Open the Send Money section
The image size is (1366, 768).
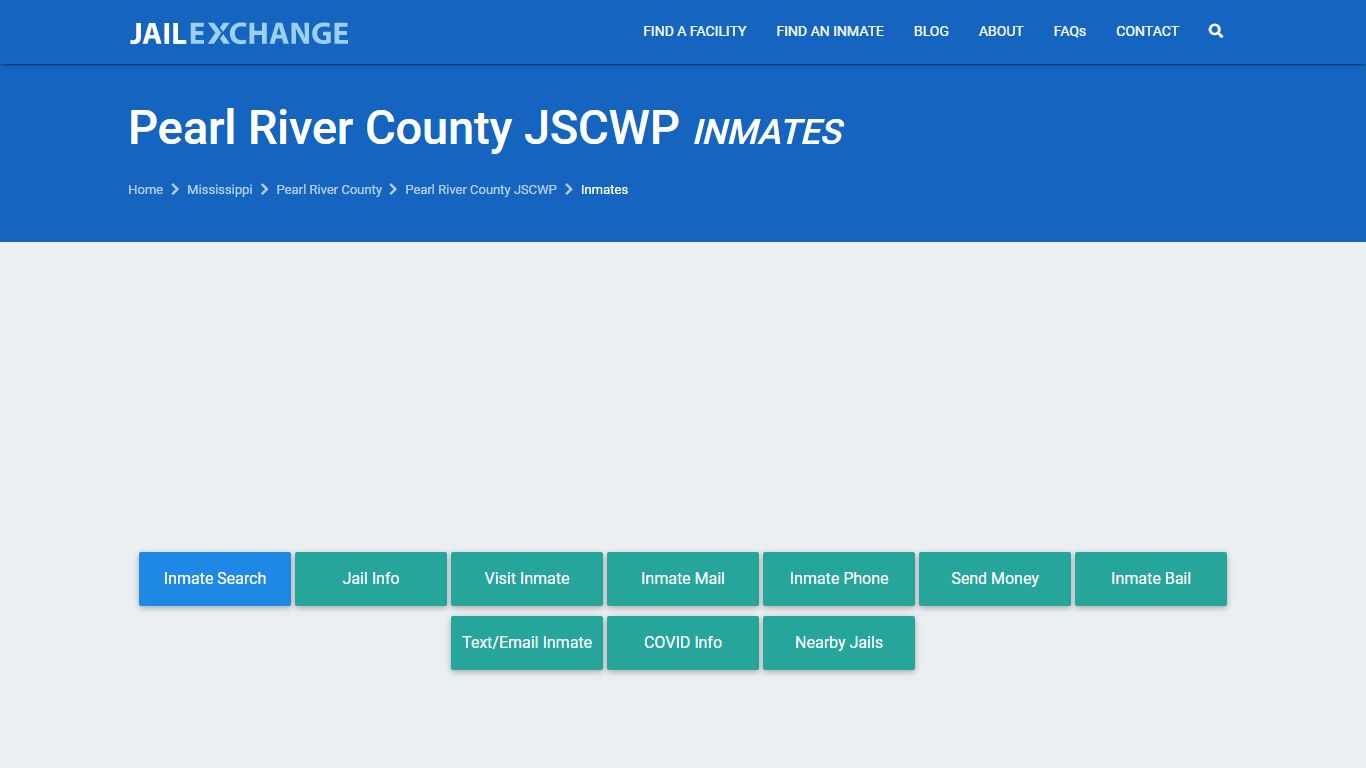pos(995,579)
